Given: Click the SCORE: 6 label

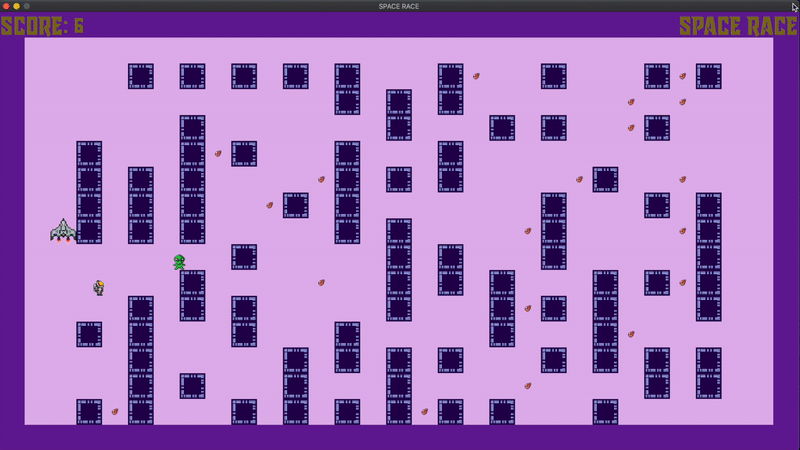Looking at the screenshot, I should 42,26.
